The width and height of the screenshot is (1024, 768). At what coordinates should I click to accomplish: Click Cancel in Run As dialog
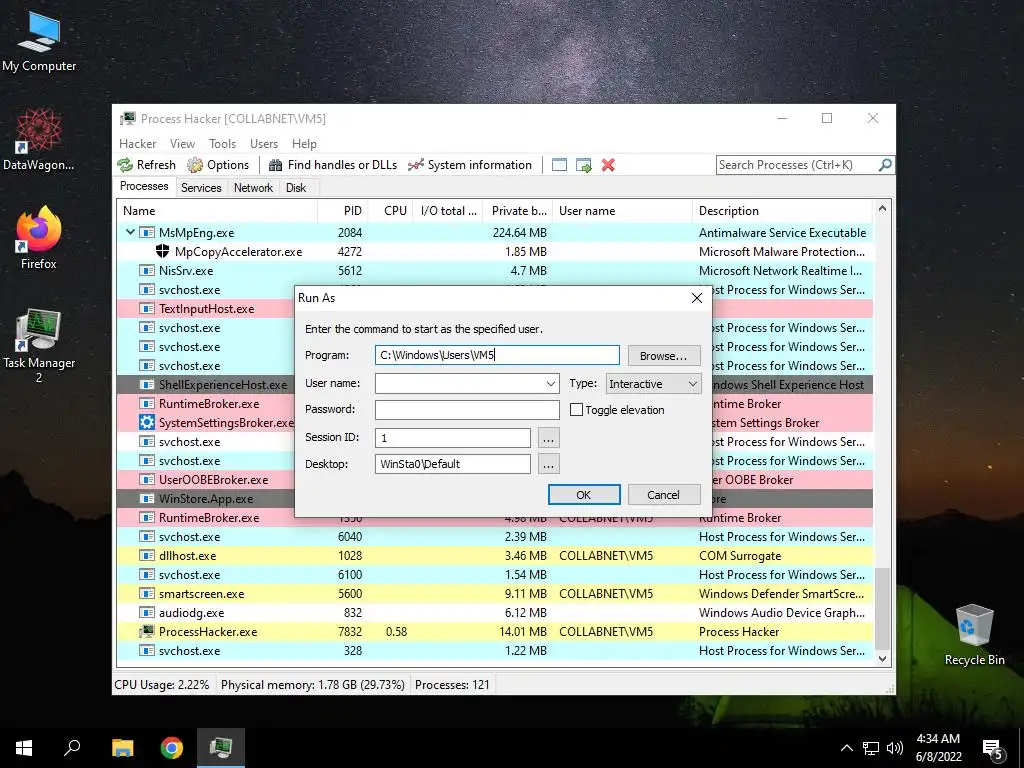click(x=664, y=494)
